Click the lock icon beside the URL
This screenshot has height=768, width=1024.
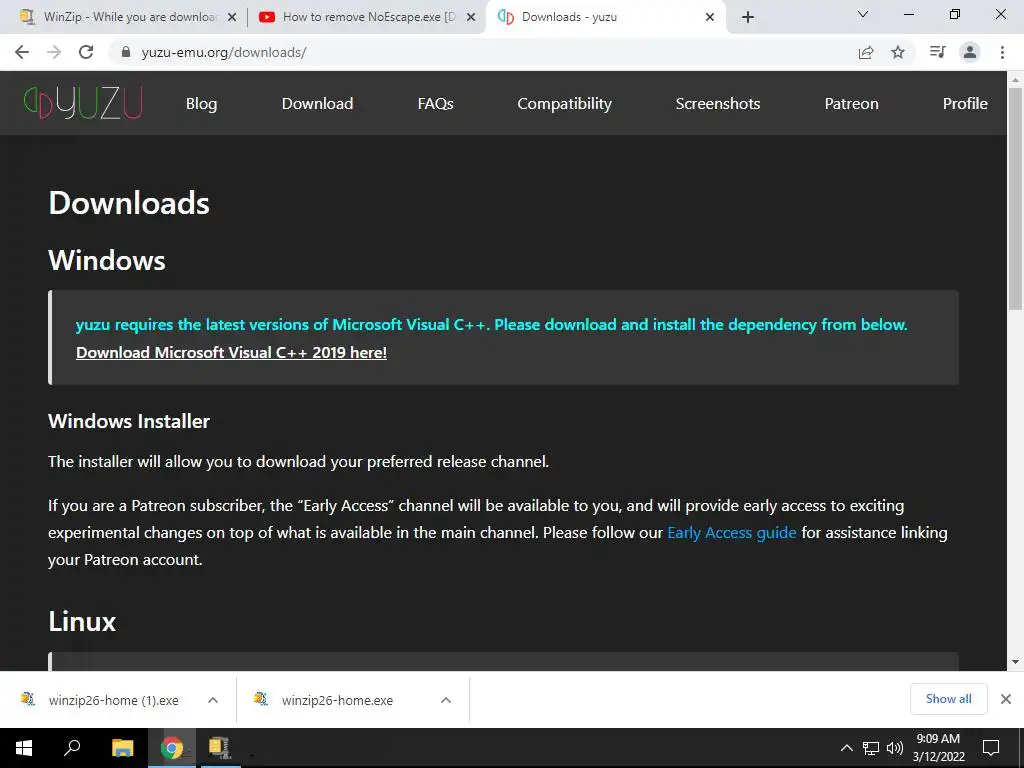click(126, 52)
